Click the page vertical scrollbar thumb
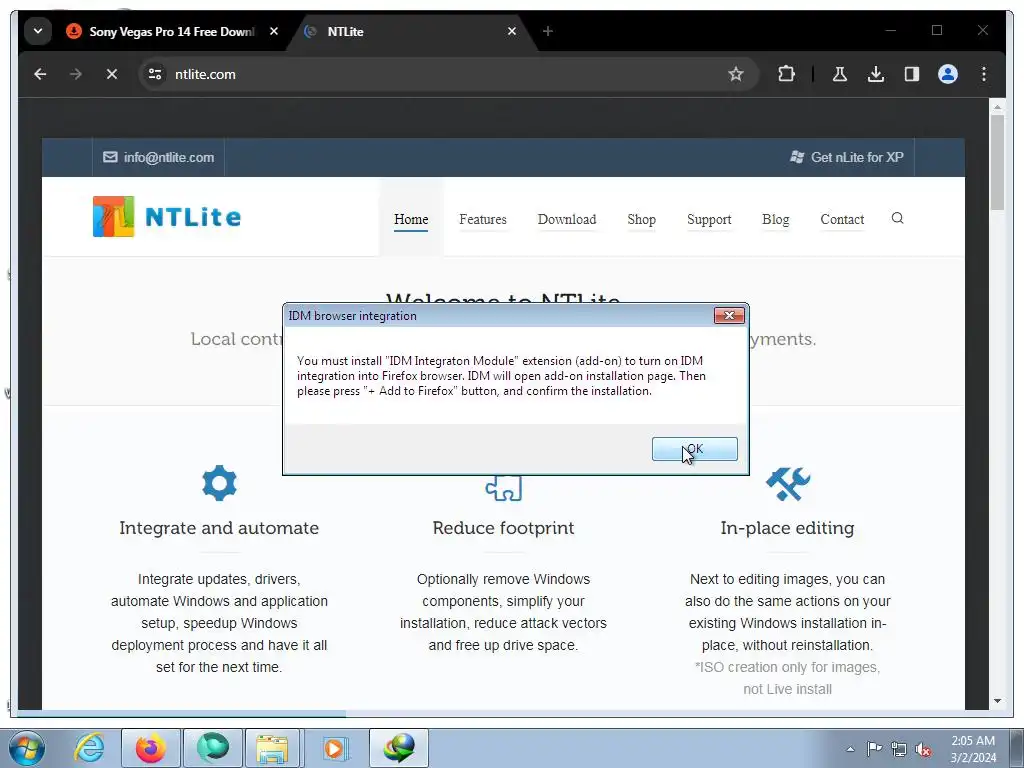The width and height of the screenshot is (1024, 768). tap(997, 162)
